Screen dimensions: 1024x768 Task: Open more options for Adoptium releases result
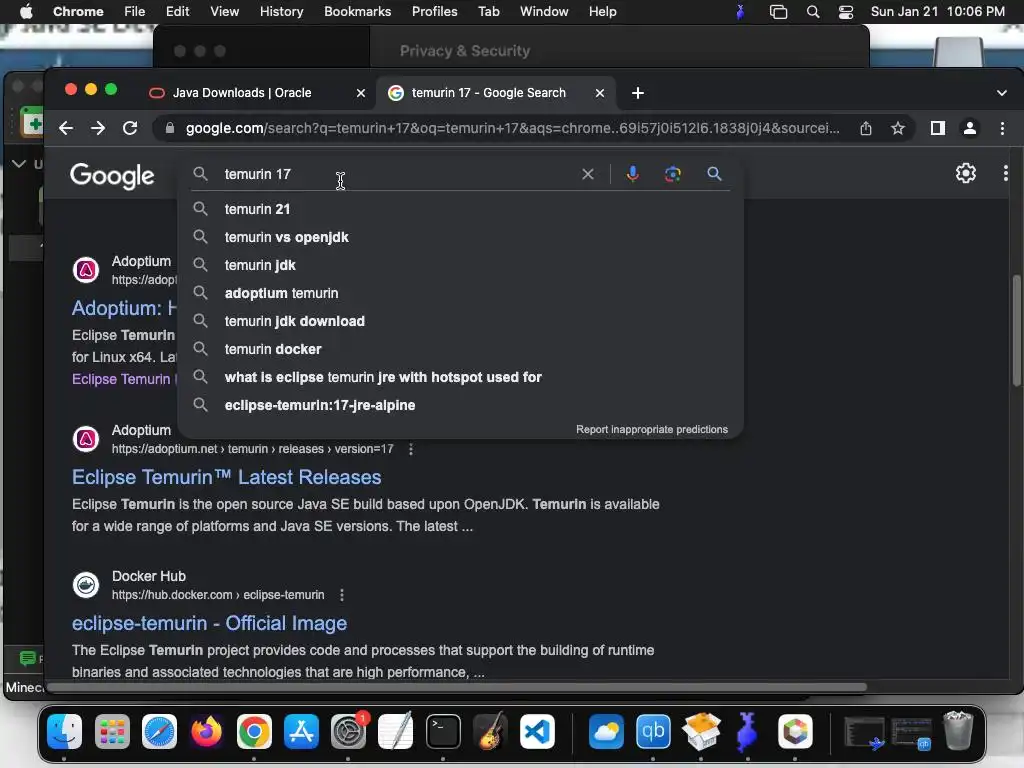point(411,449)
